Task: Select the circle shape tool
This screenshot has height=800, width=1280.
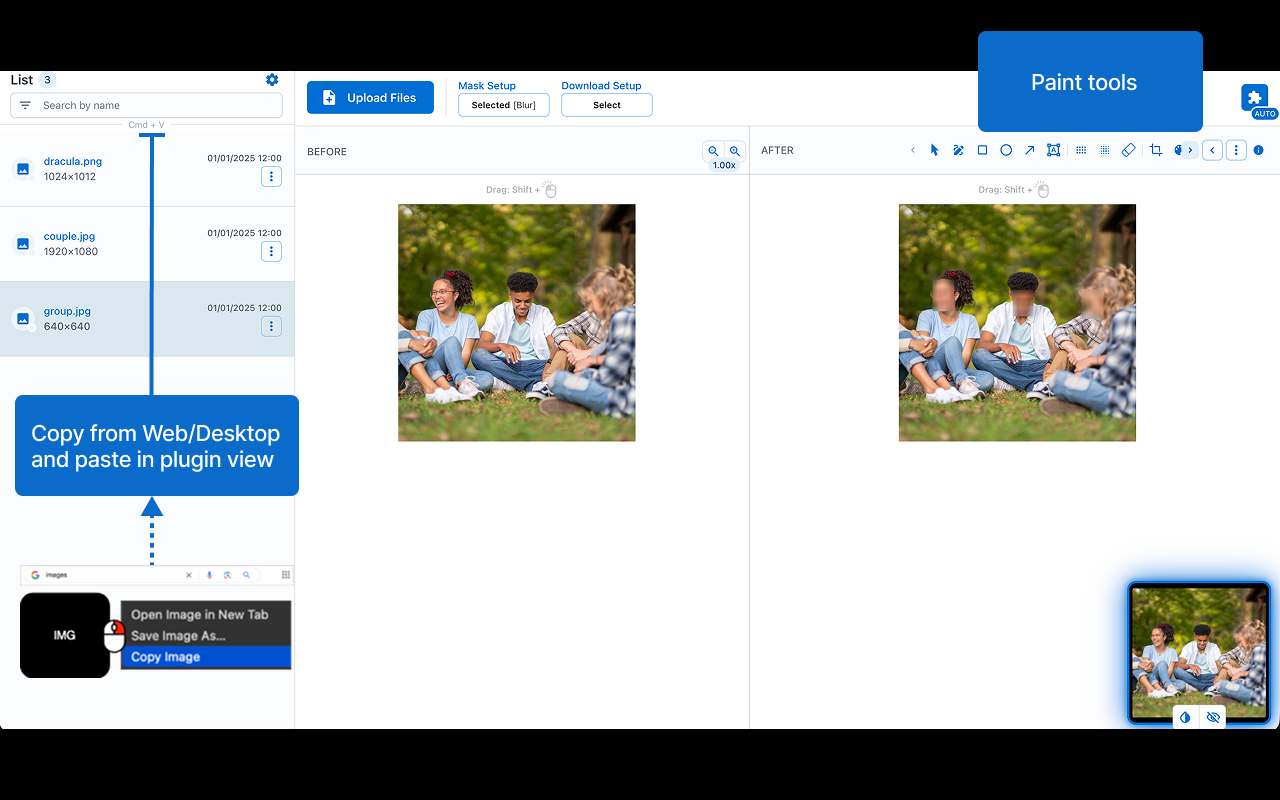Action: click(x=1006, y=150)
